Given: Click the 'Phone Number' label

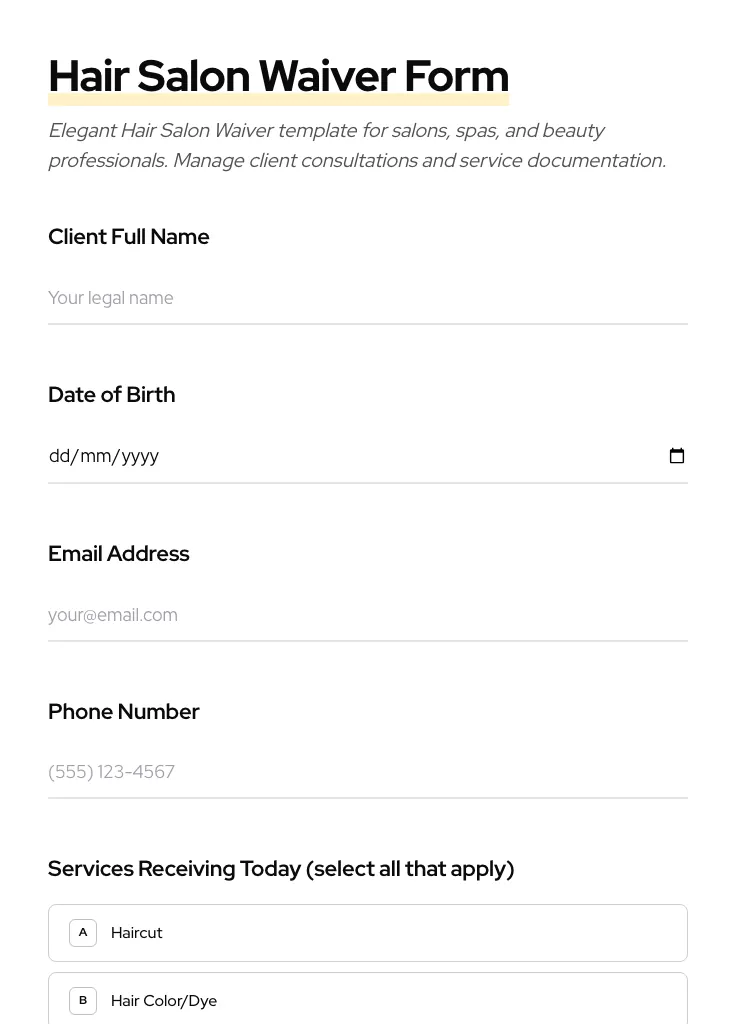Looking at the screenshot, I should coord(124,712).
